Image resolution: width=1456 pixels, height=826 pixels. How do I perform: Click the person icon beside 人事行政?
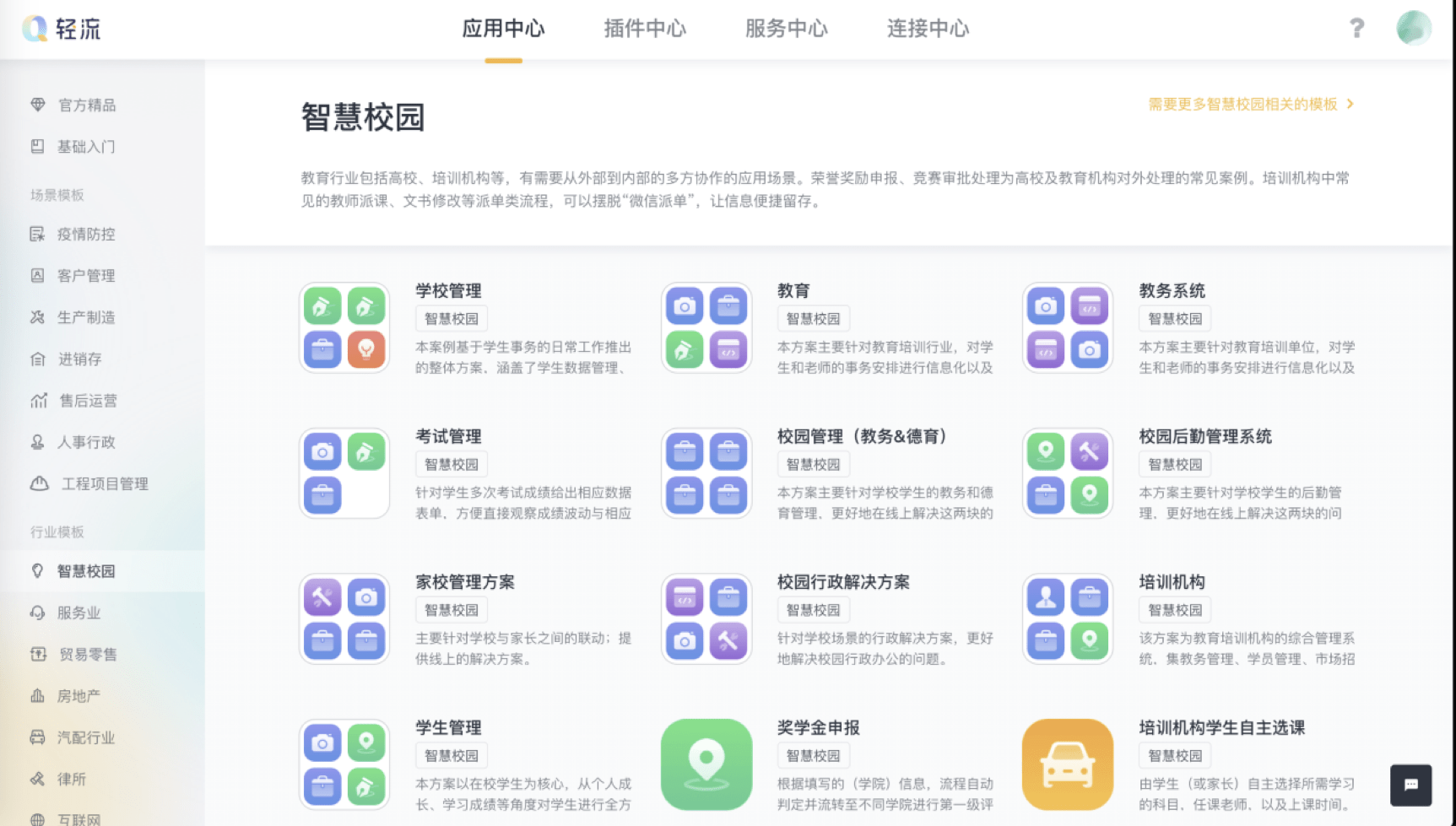pos(38,441)
